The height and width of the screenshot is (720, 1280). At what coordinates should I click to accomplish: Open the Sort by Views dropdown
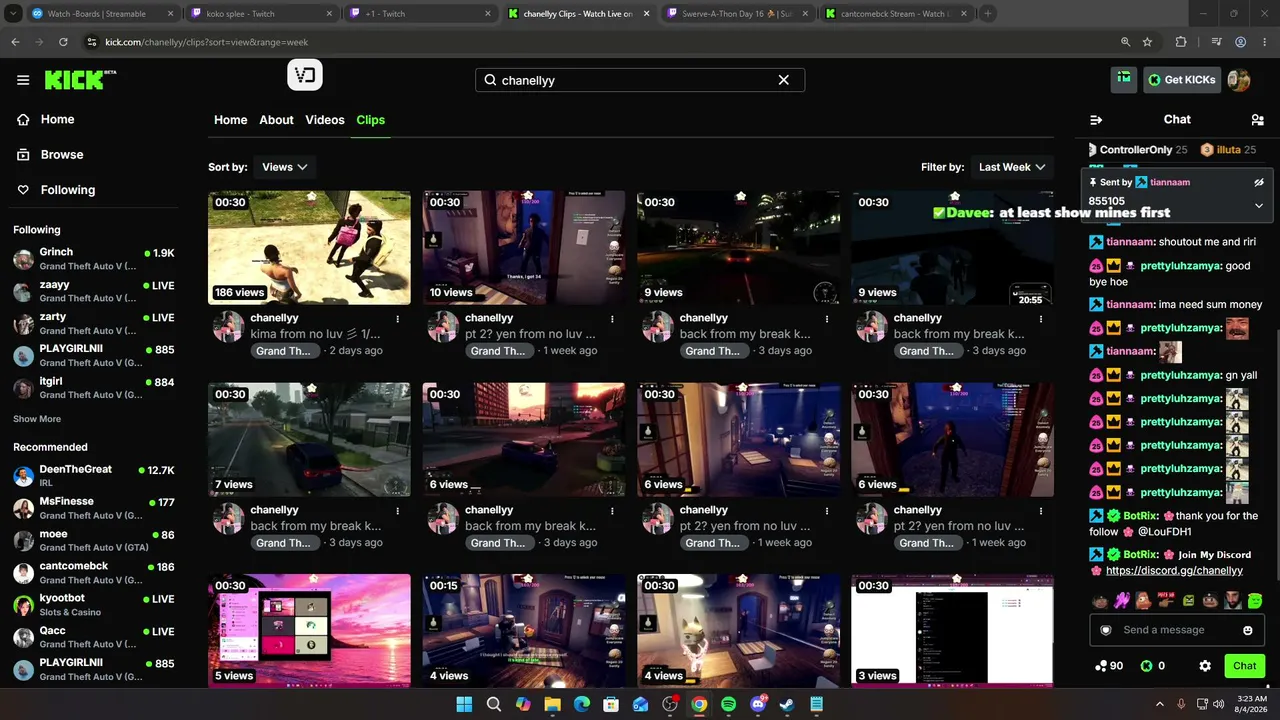coord(284,167)
